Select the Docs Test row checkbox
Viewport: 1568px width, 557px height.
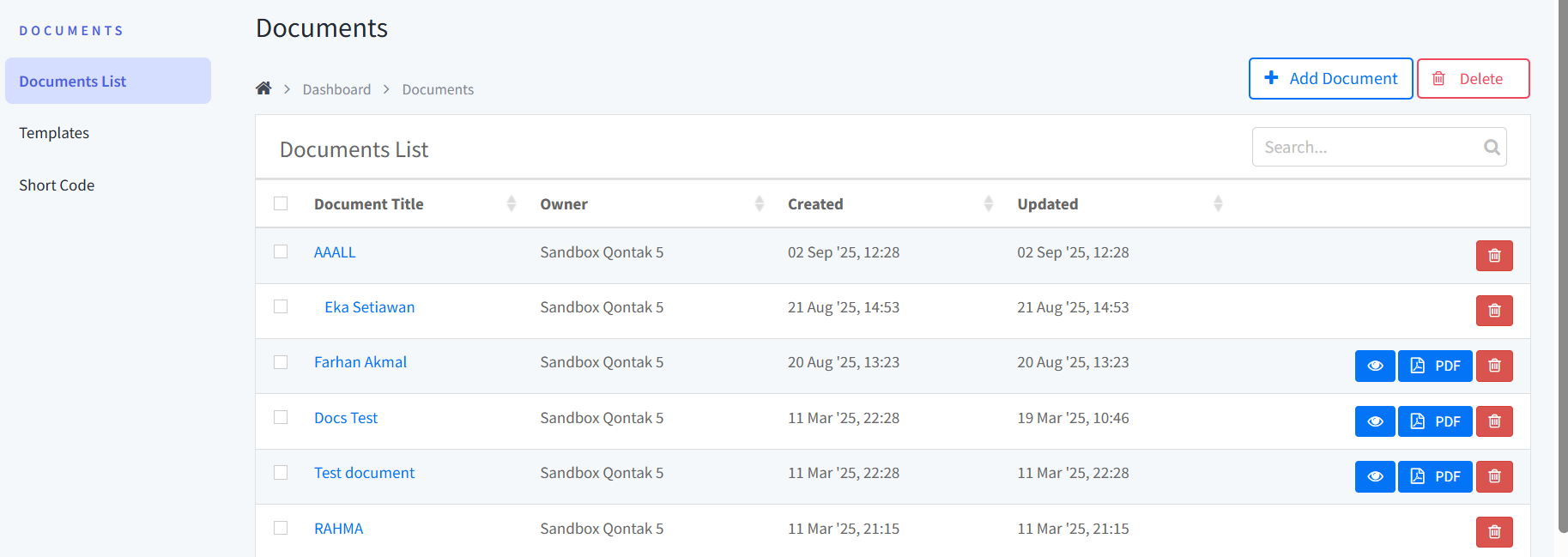point(281,417)
